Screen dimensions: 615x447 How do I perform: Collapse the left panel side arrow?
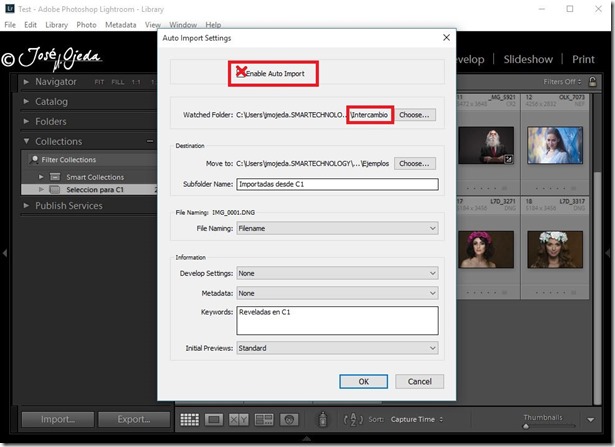click(x=5, y=253)
